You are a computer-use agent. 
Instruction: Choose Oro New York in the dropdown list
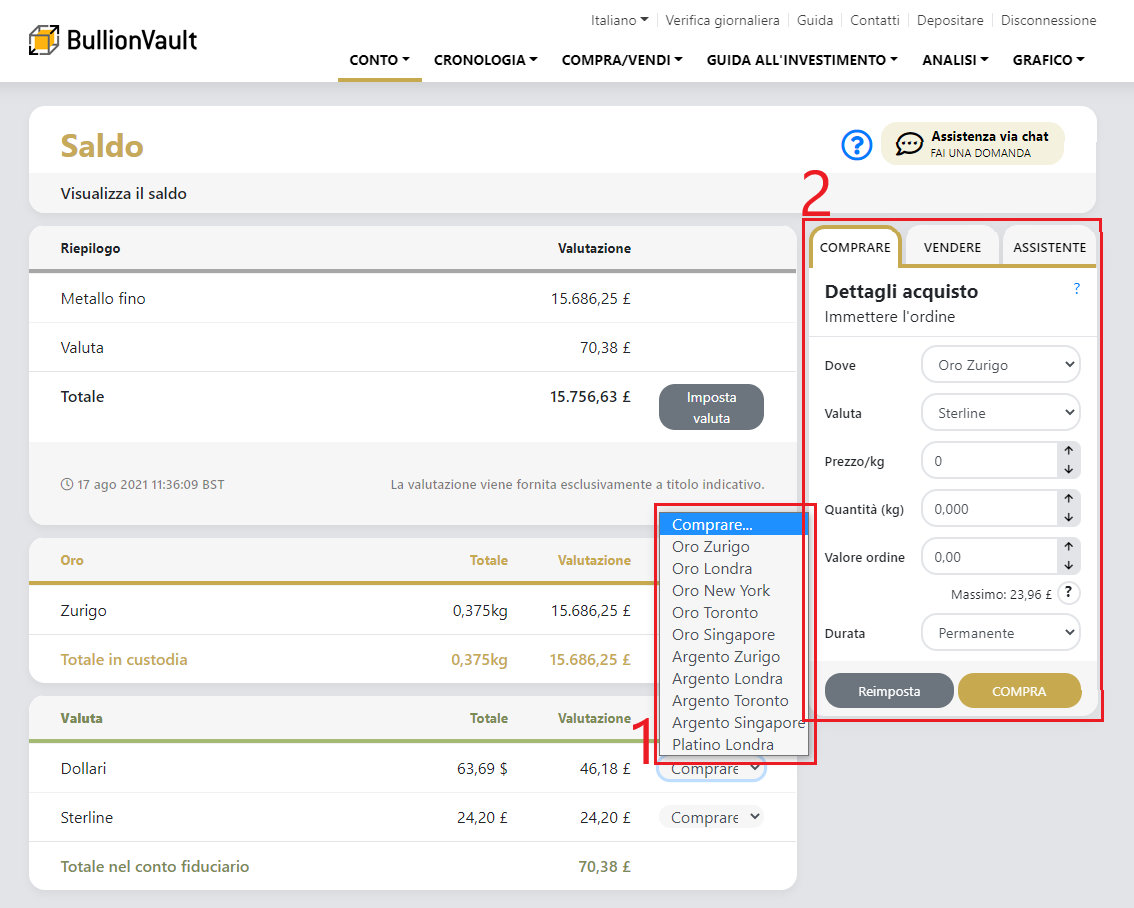point(721,591)
